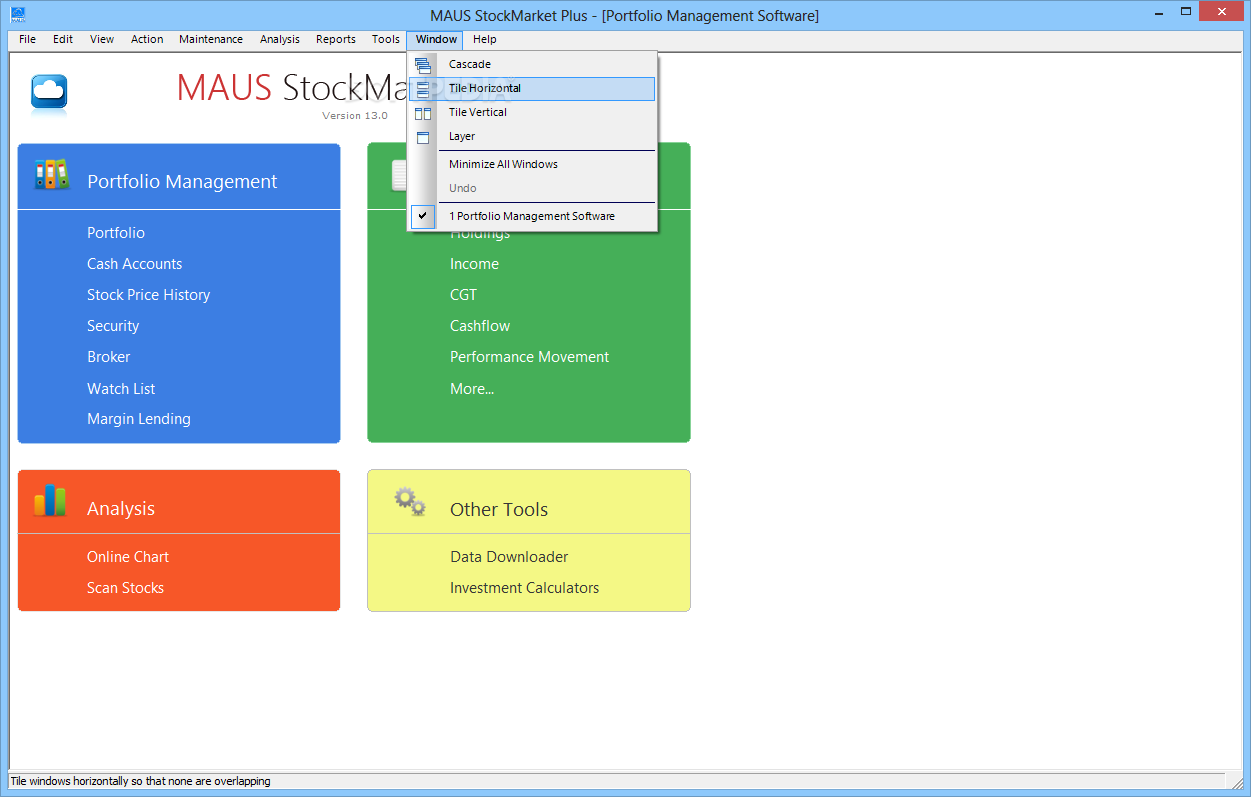Open the CGT report link

click(464, 295)
